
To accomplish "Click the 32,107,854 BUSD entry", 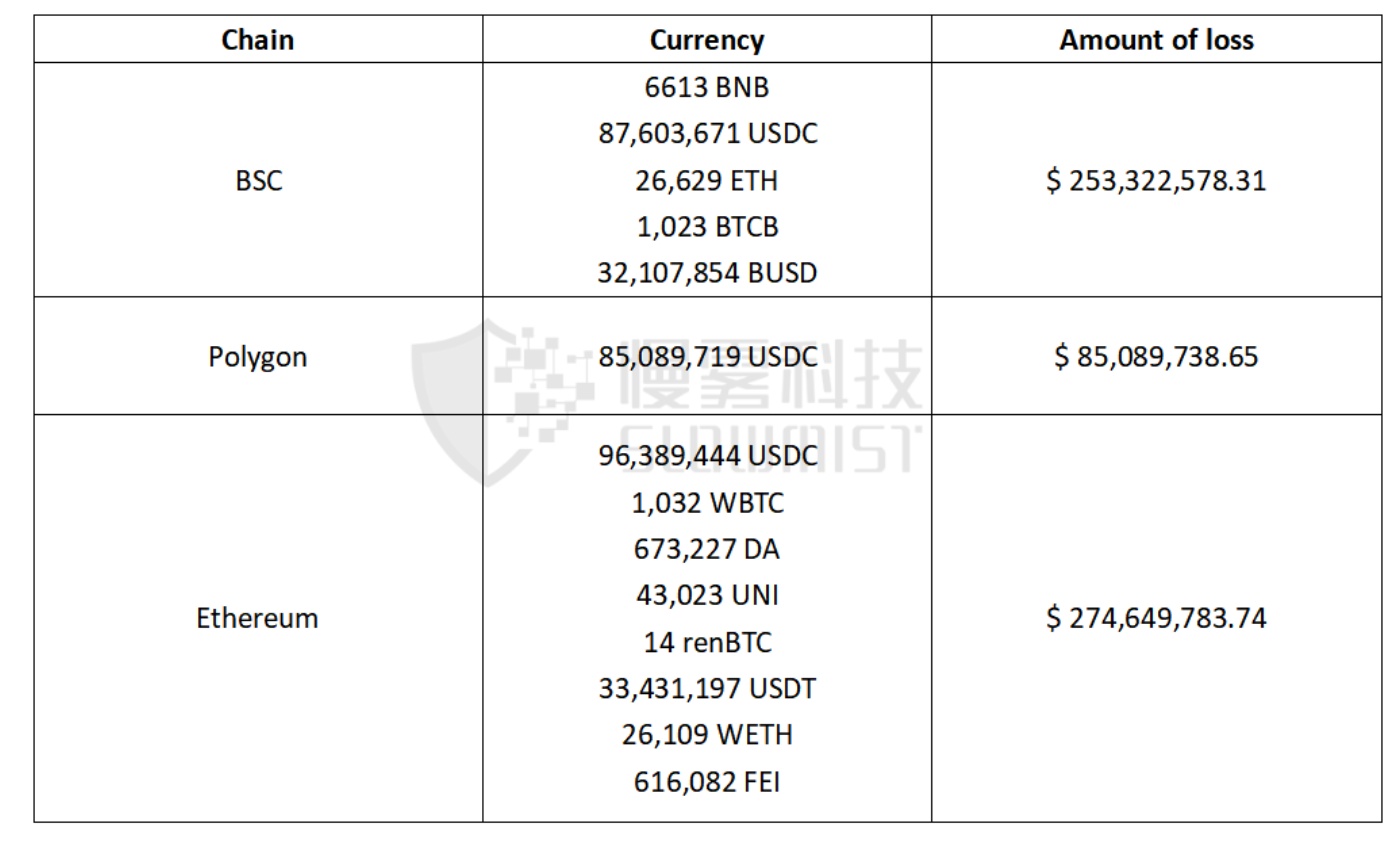I will coord(707,273).
